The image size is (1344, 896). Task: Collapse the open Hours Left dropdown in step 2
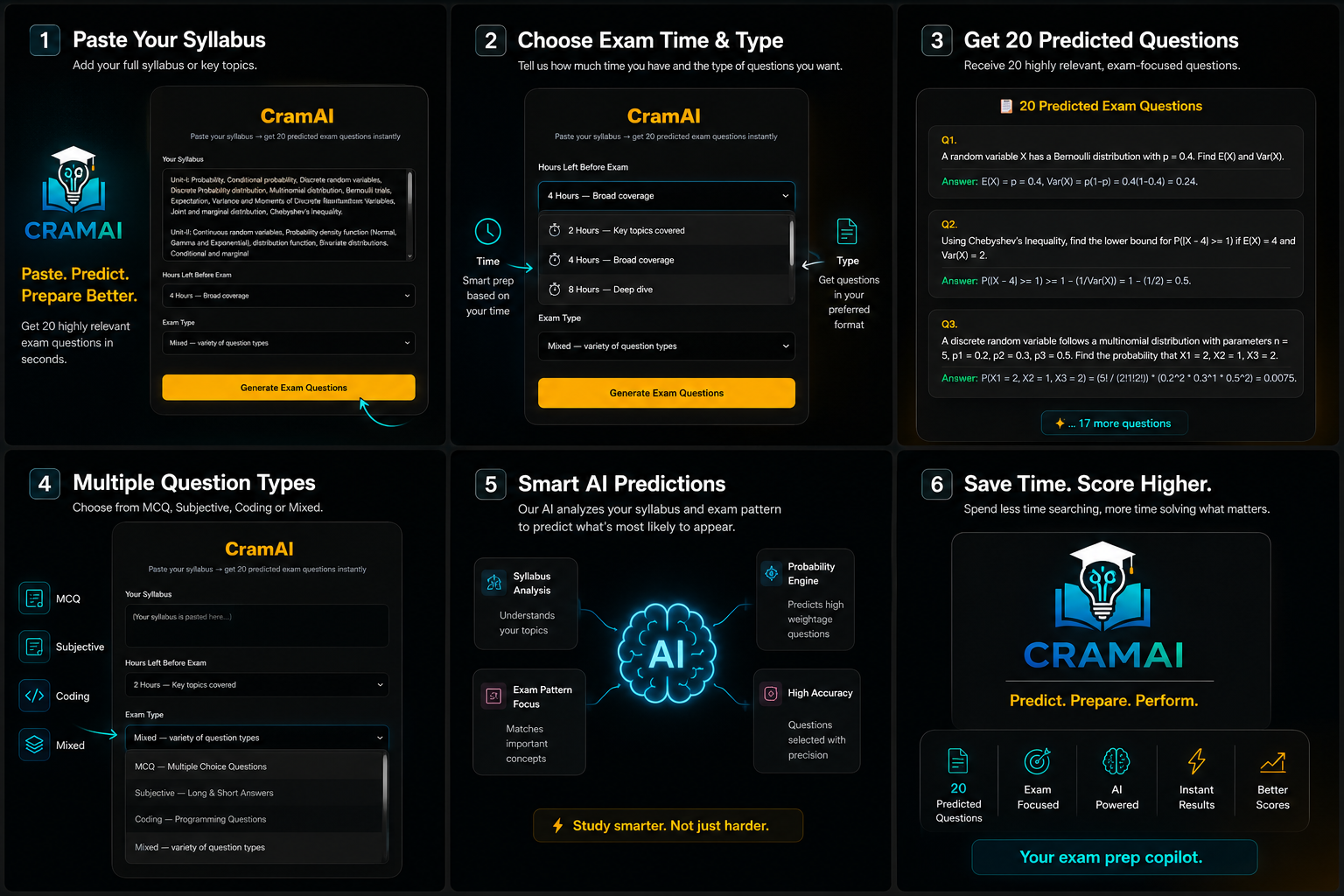[667, 196]
